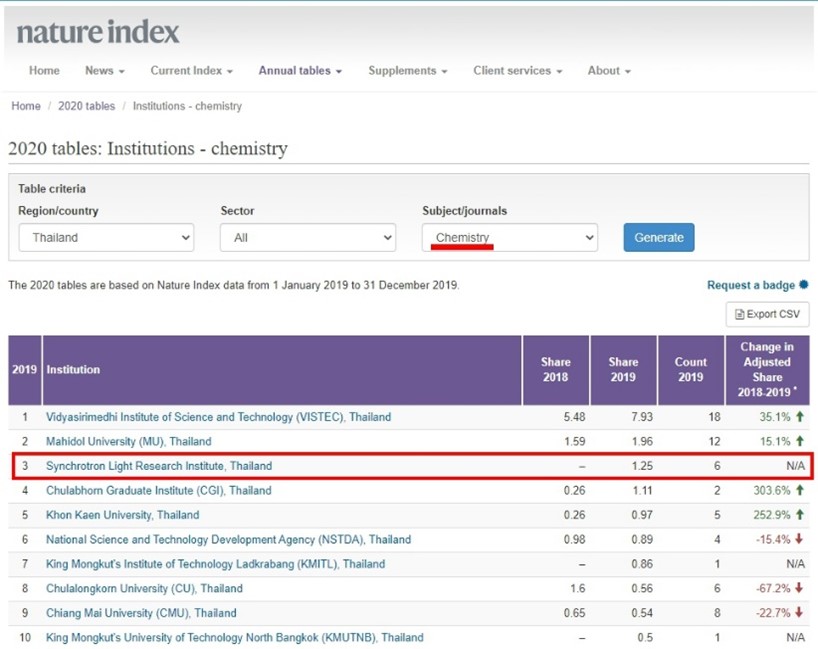Open the Current Index menu
The image size is (818, 649).
coord(191,70)
